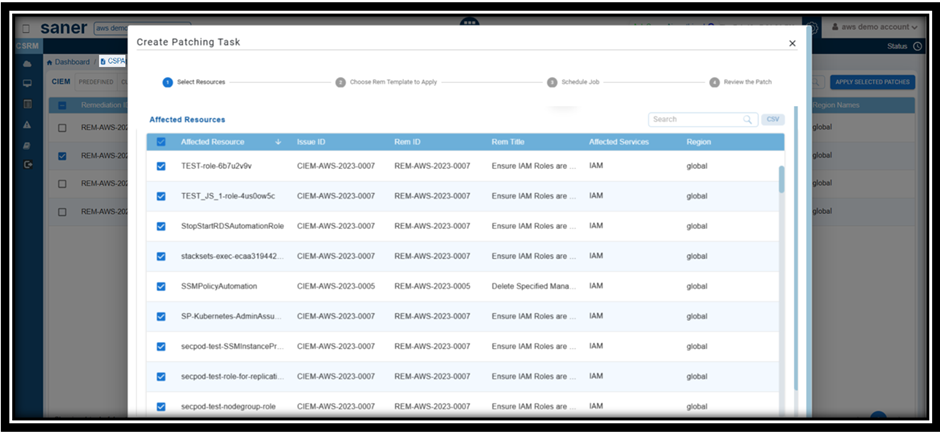Click the step 1 Select Resources circle
The width and height of the screenshot is (940, 434).
(168, 82)
